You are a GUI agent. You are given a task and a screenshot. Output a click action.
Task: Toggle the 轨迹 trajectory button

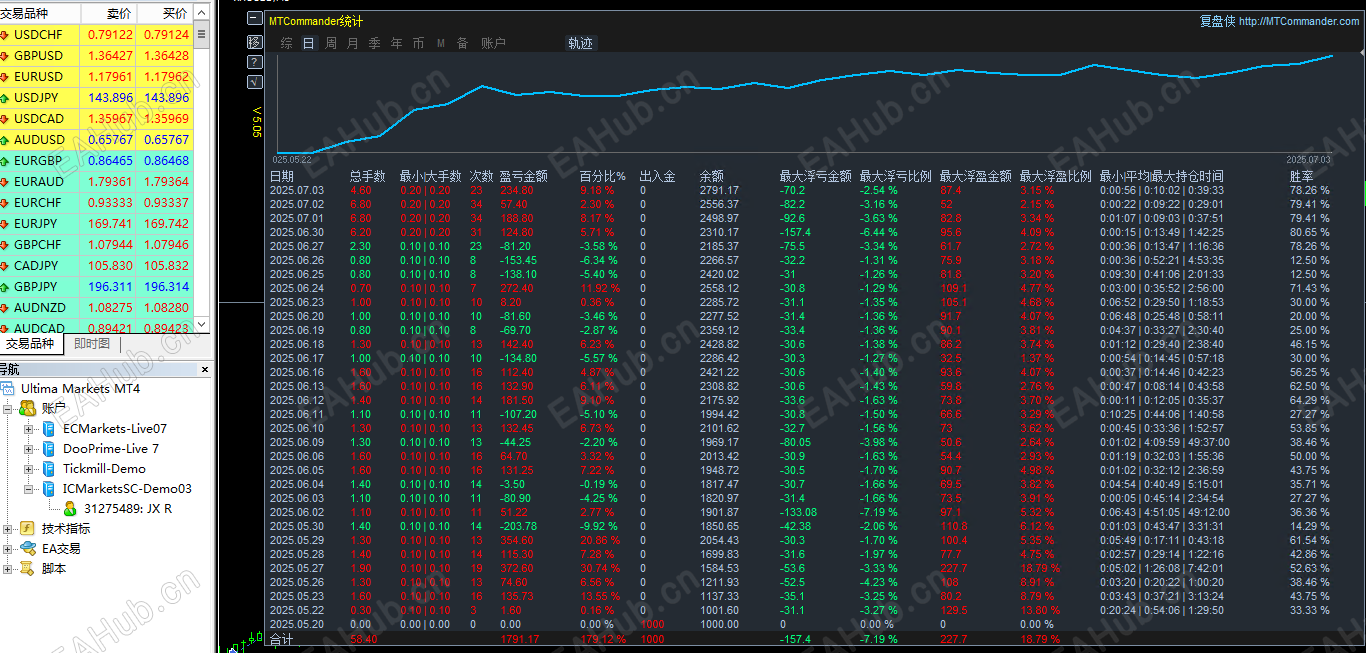580,43
